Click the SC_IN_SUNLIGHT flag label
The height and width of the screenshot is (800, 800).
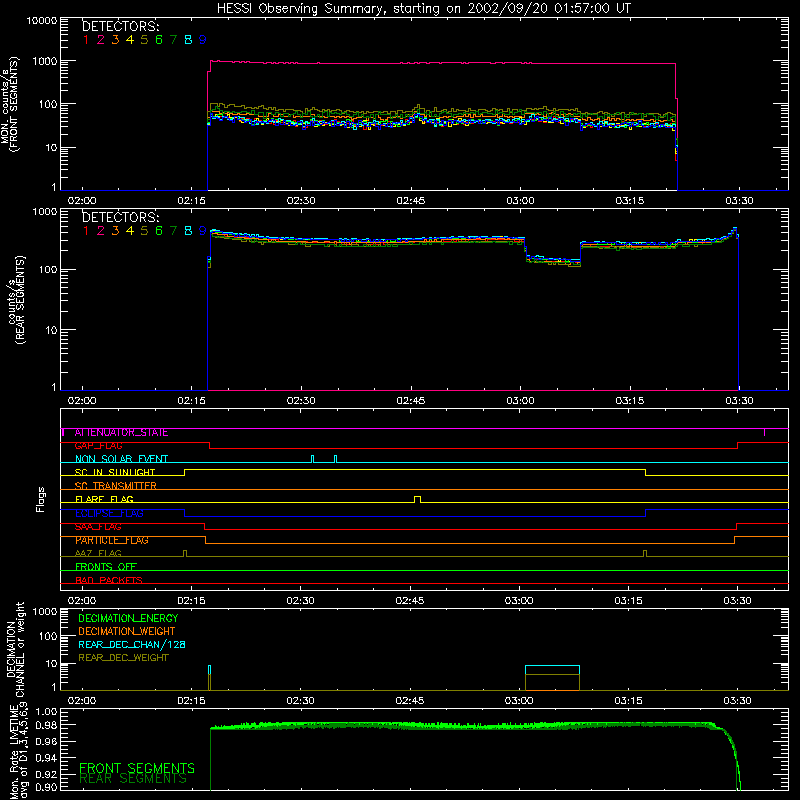[115, 472]
